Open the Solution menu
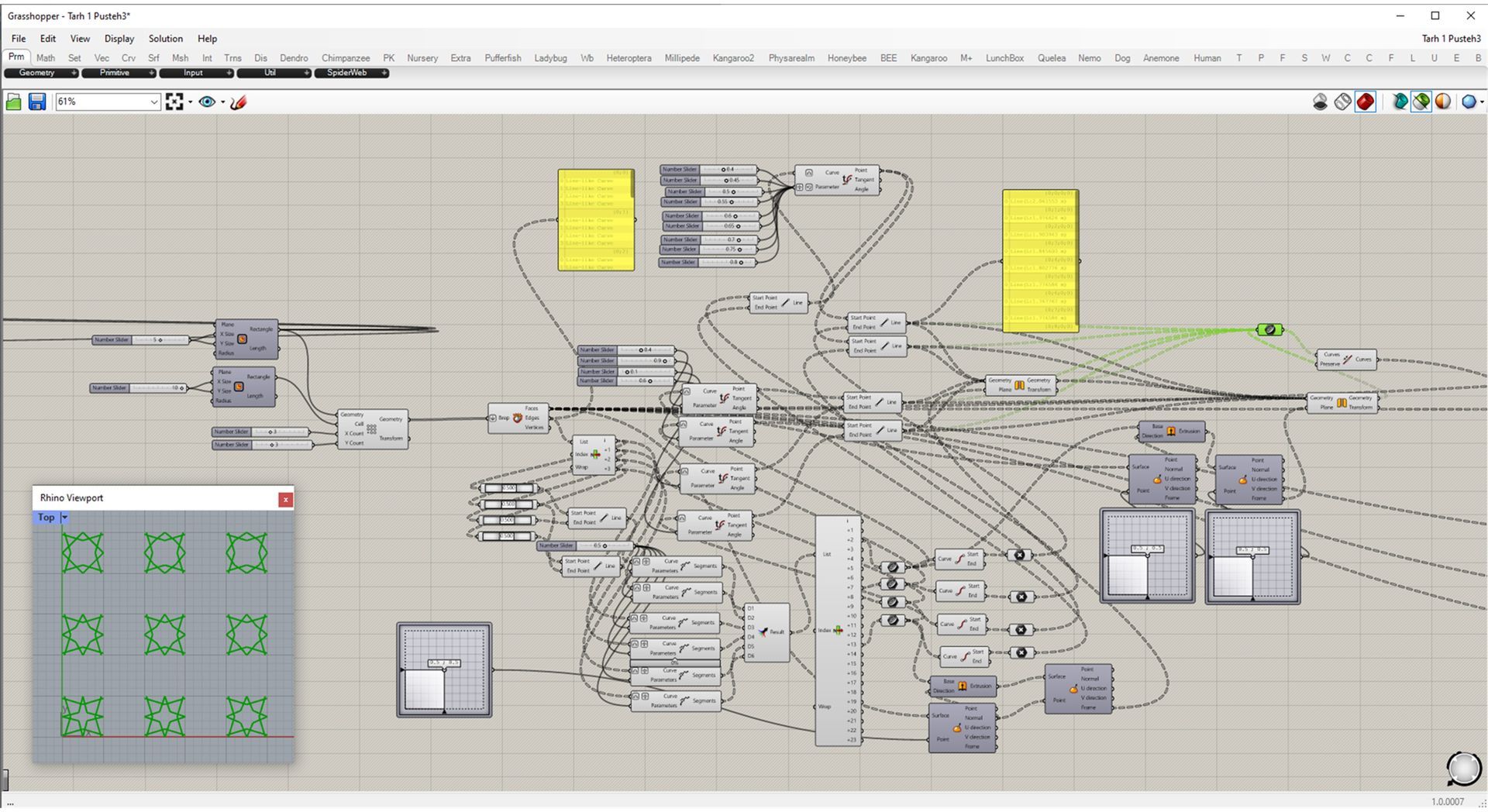 (x=165, y=39)
